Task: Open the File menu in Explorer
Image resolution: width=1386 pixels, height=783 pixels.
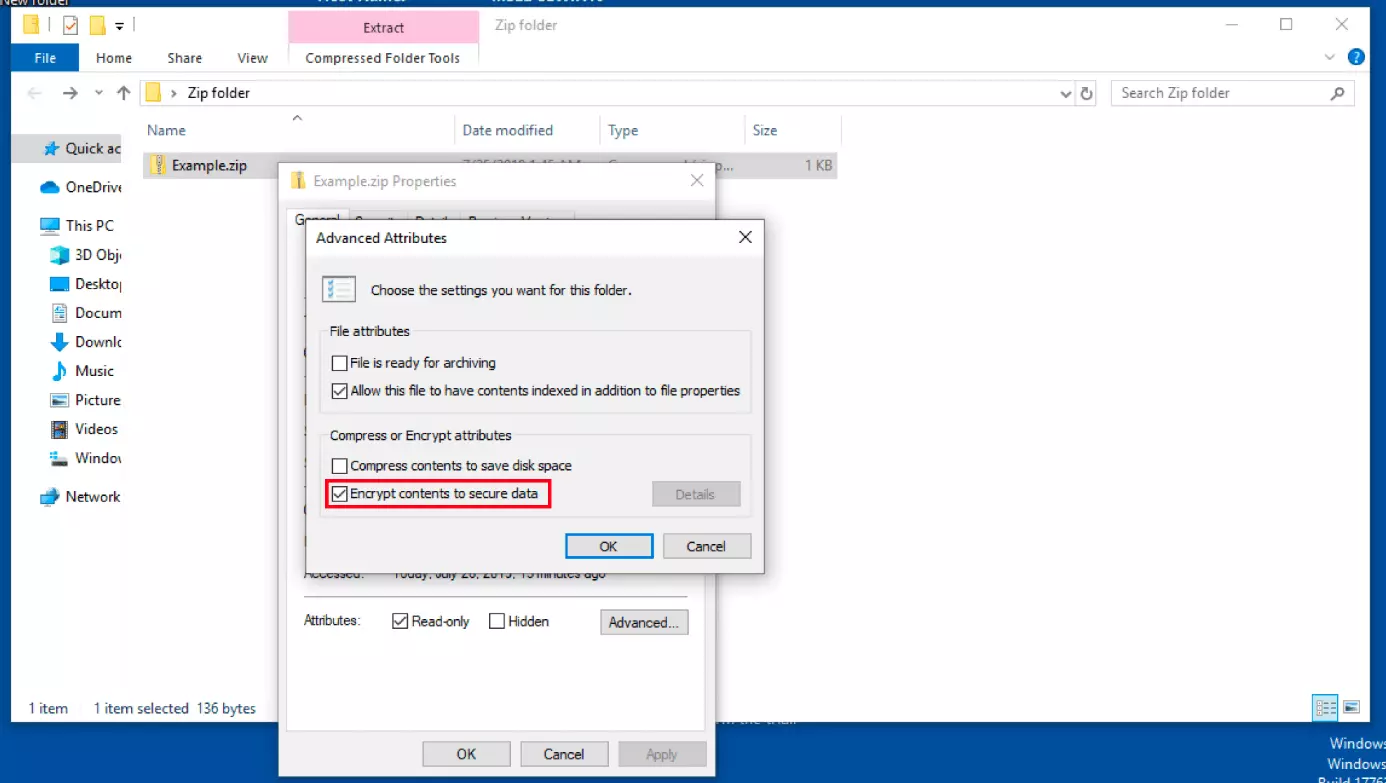Action: 45,58
